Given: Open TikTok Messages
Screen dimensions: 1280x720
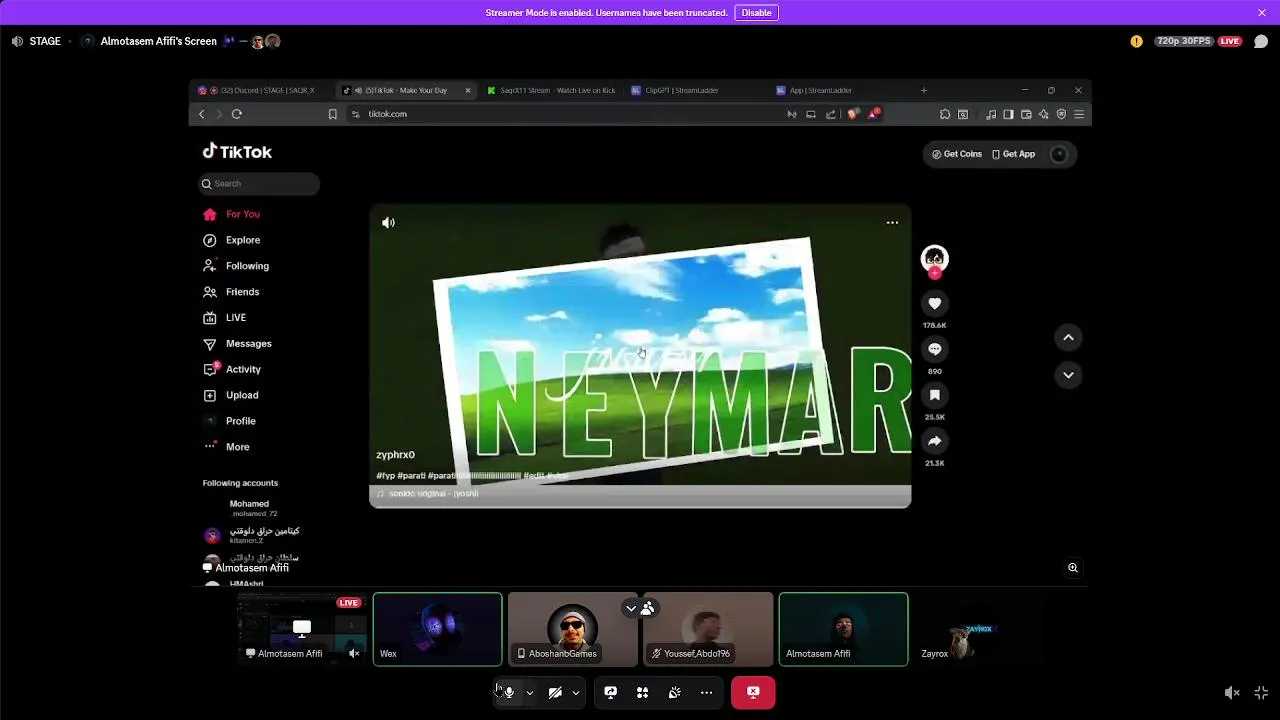Looking at the screenshot, I should click(x=237, y=344).
